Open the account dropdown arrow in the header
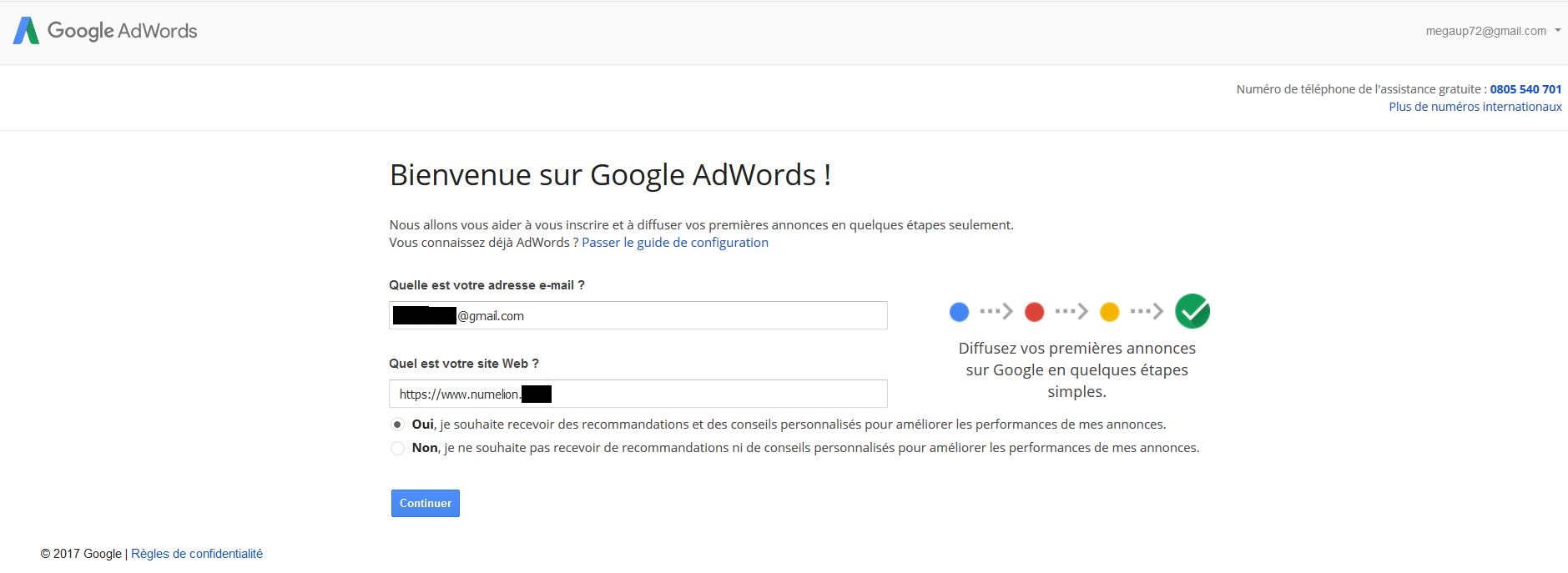Screen dimensions: 1568x573 1557,31
